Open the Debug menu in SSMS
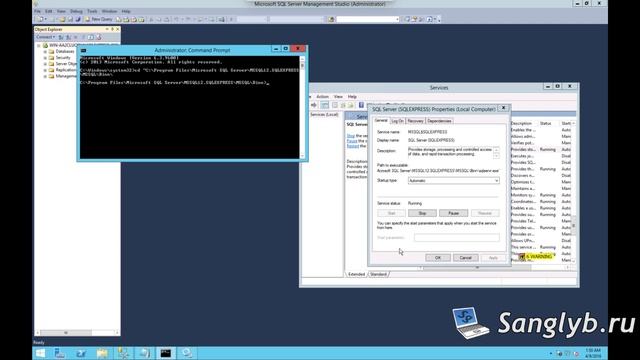This screenshot has height=360, width=640. point(76,11)
